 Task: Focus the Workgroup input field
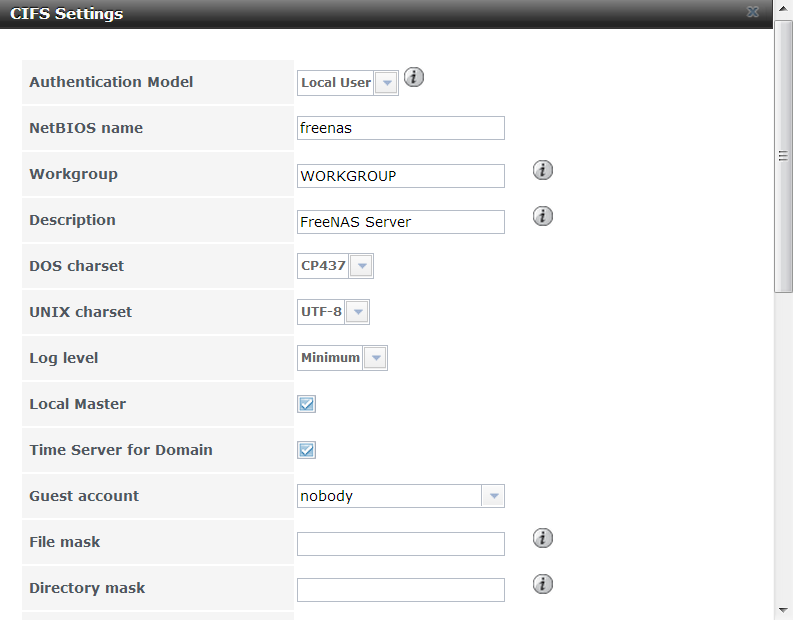click(401, 176)
